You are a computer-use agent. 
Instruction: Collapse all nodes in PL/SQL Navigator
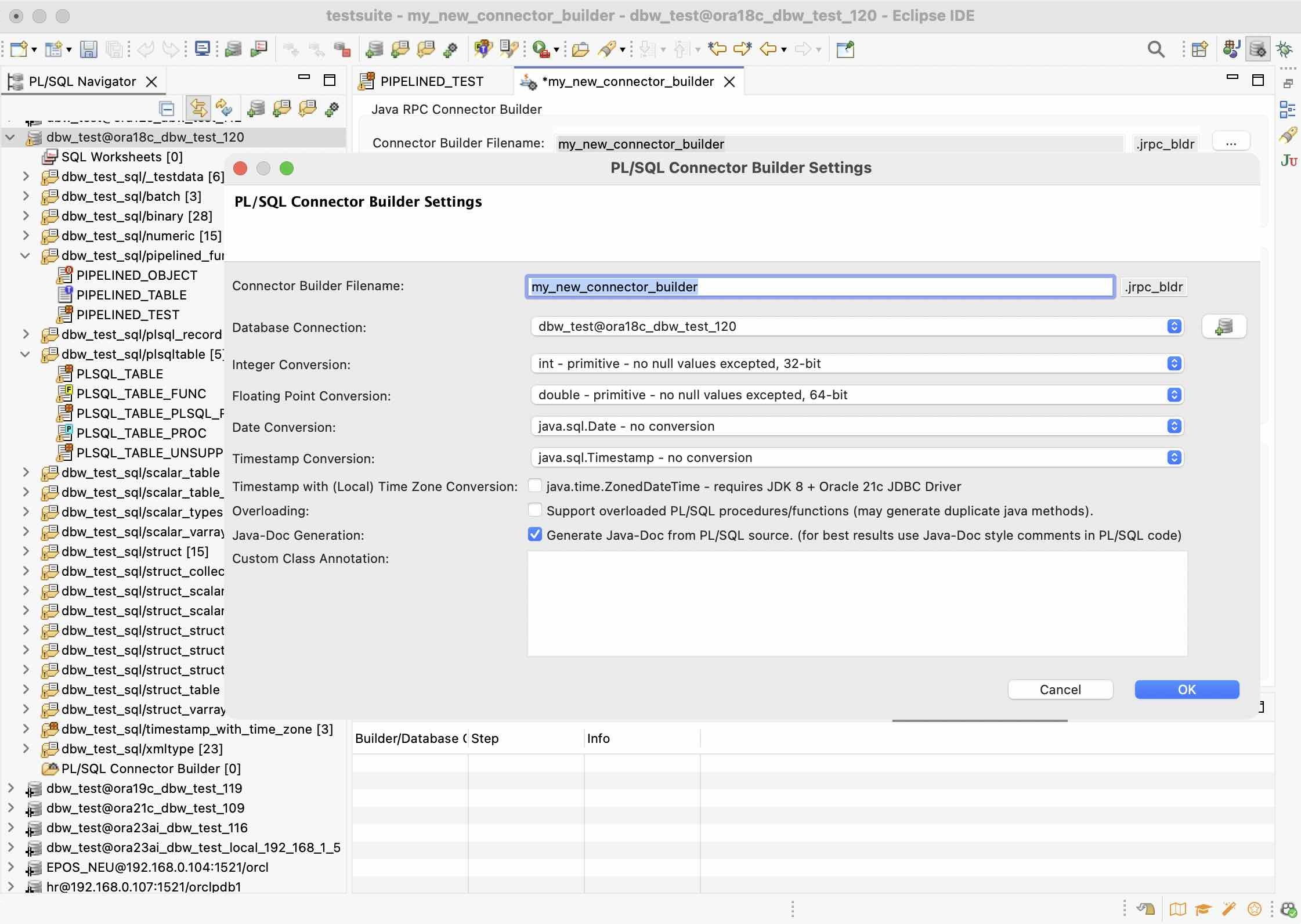point(167,108)
